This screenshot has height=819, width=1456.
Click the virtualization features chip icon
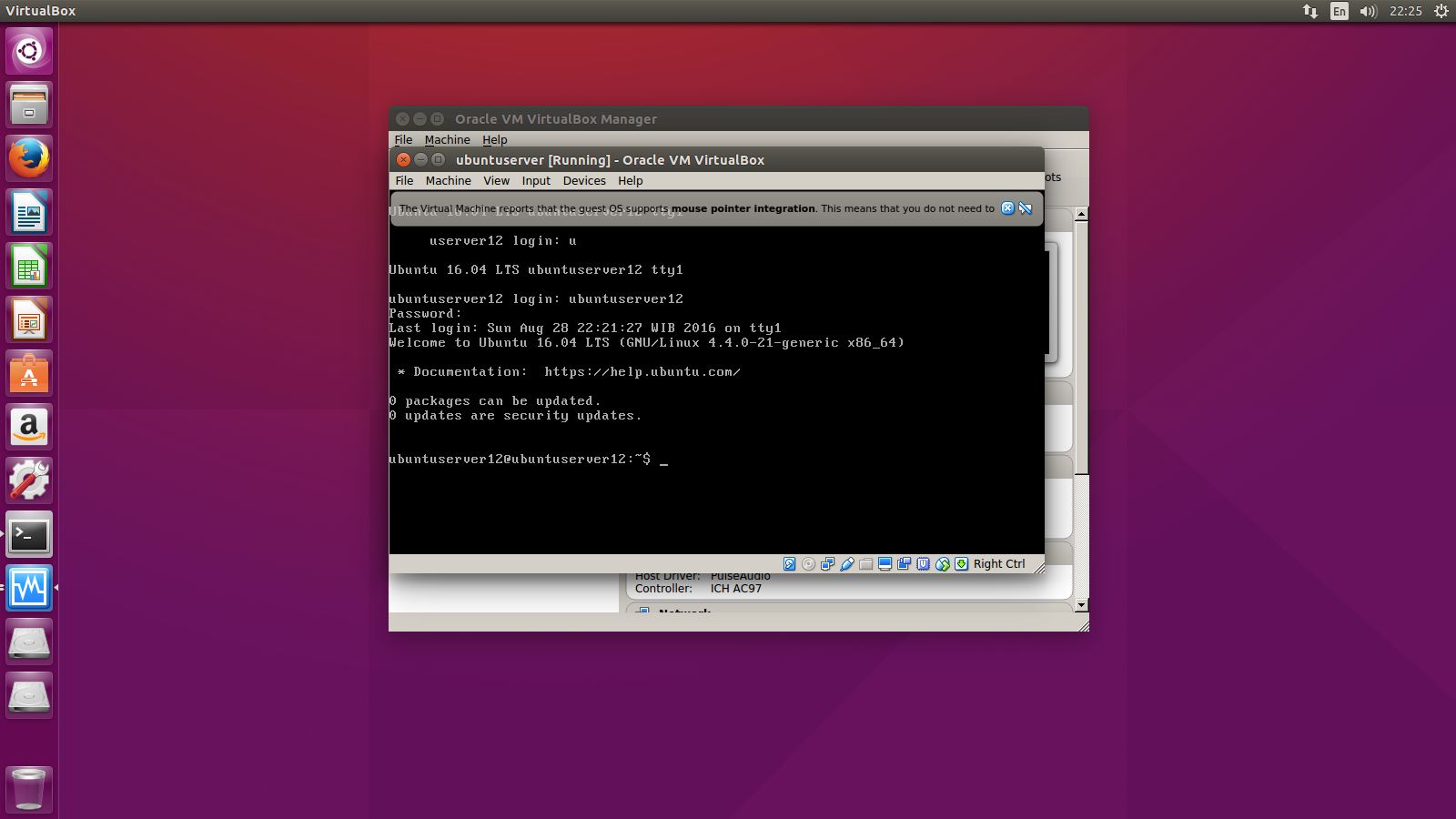[x=924, y=564]
